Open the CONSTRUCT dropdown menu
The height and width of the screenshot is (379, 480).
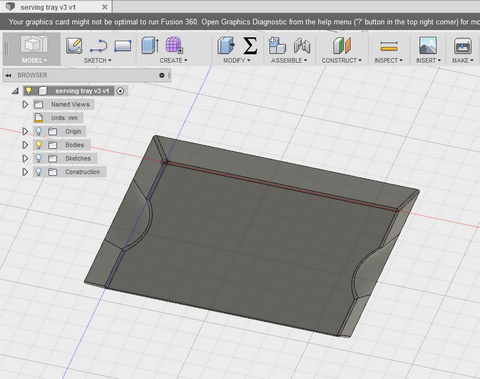(x=341, y=60)
